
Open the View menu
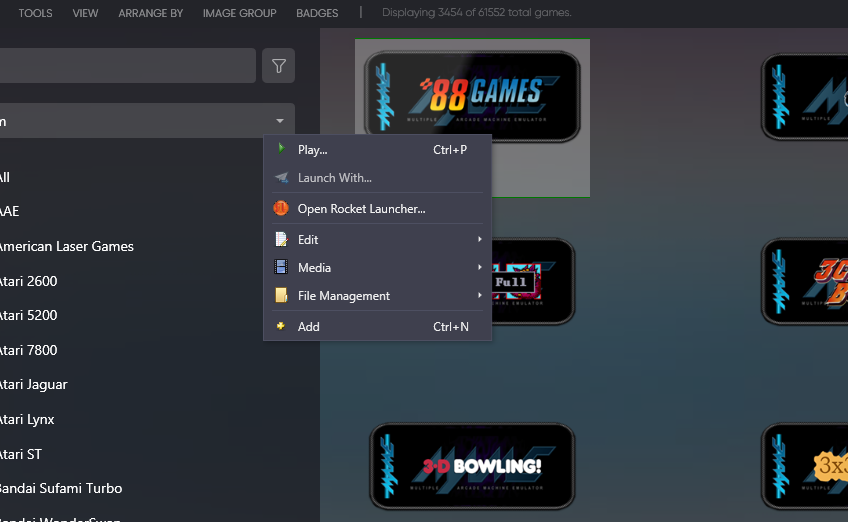coord(85,13)
